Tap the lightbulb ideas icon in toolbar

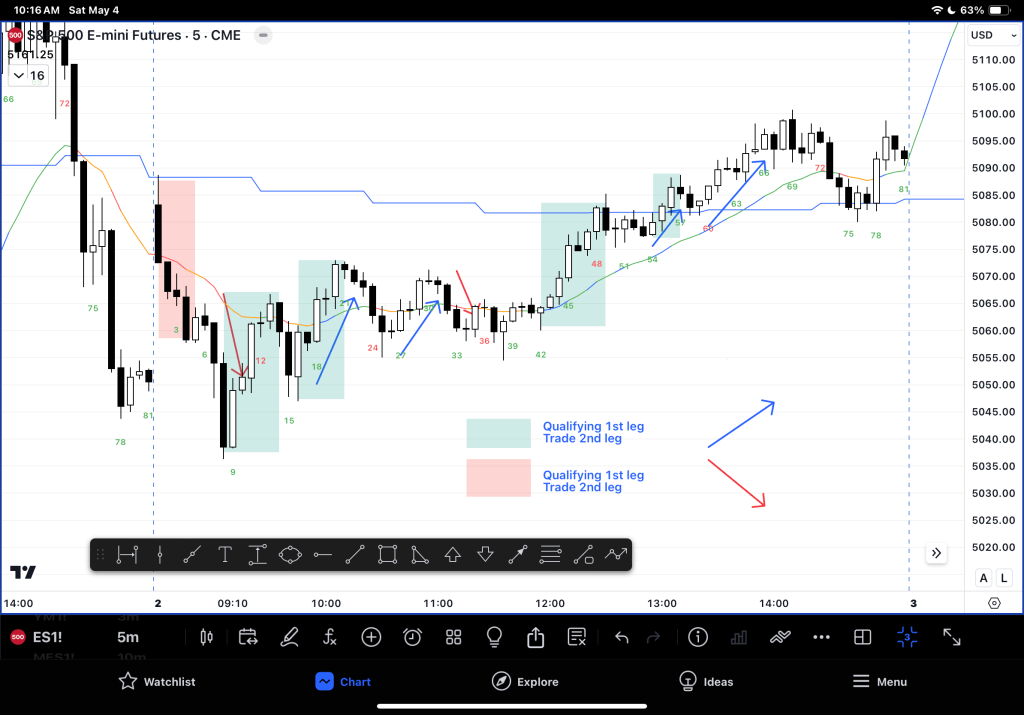(x=494, y=637)
